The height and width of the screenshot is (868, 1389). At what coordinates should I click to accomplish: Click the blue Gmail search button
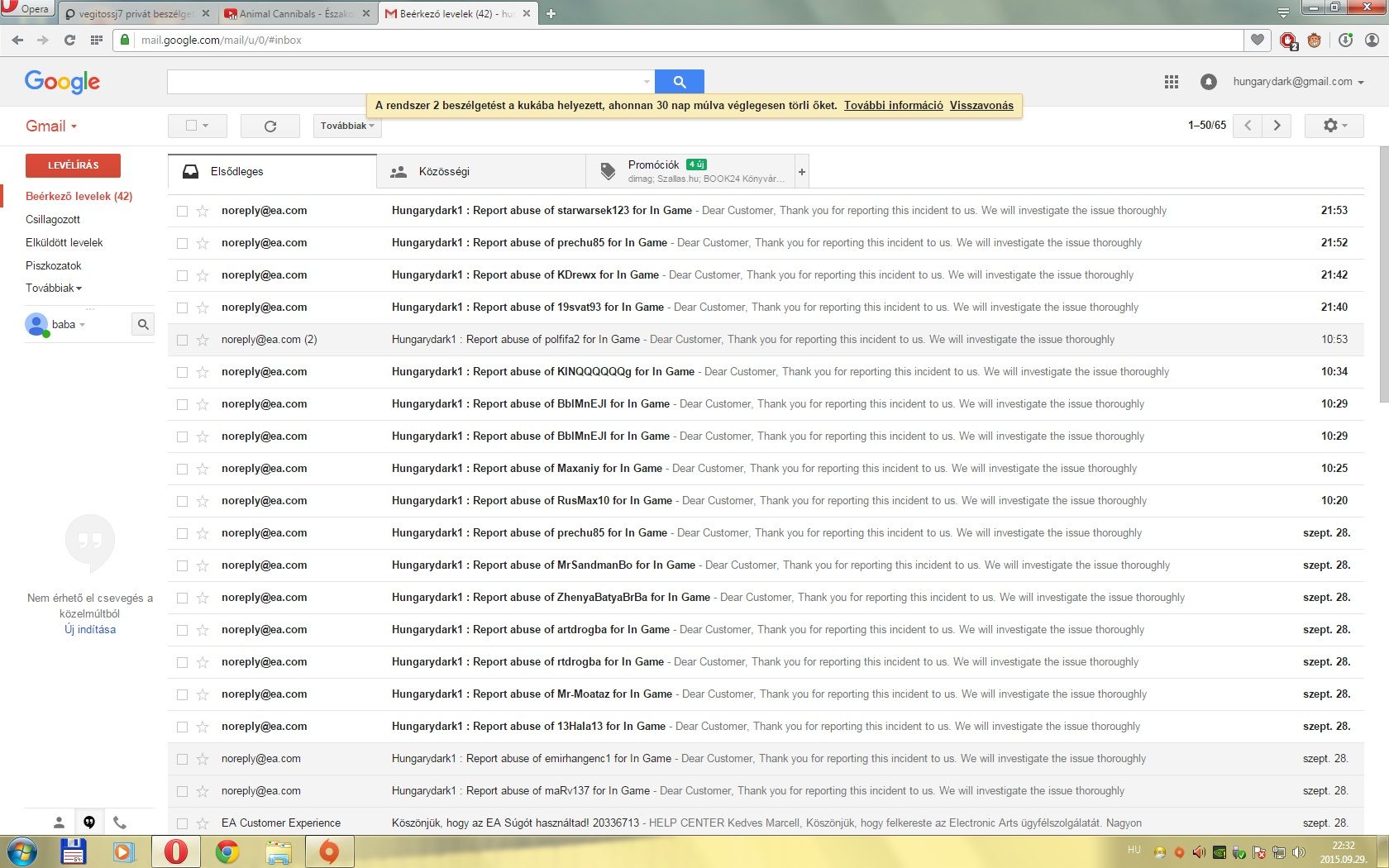679,82
